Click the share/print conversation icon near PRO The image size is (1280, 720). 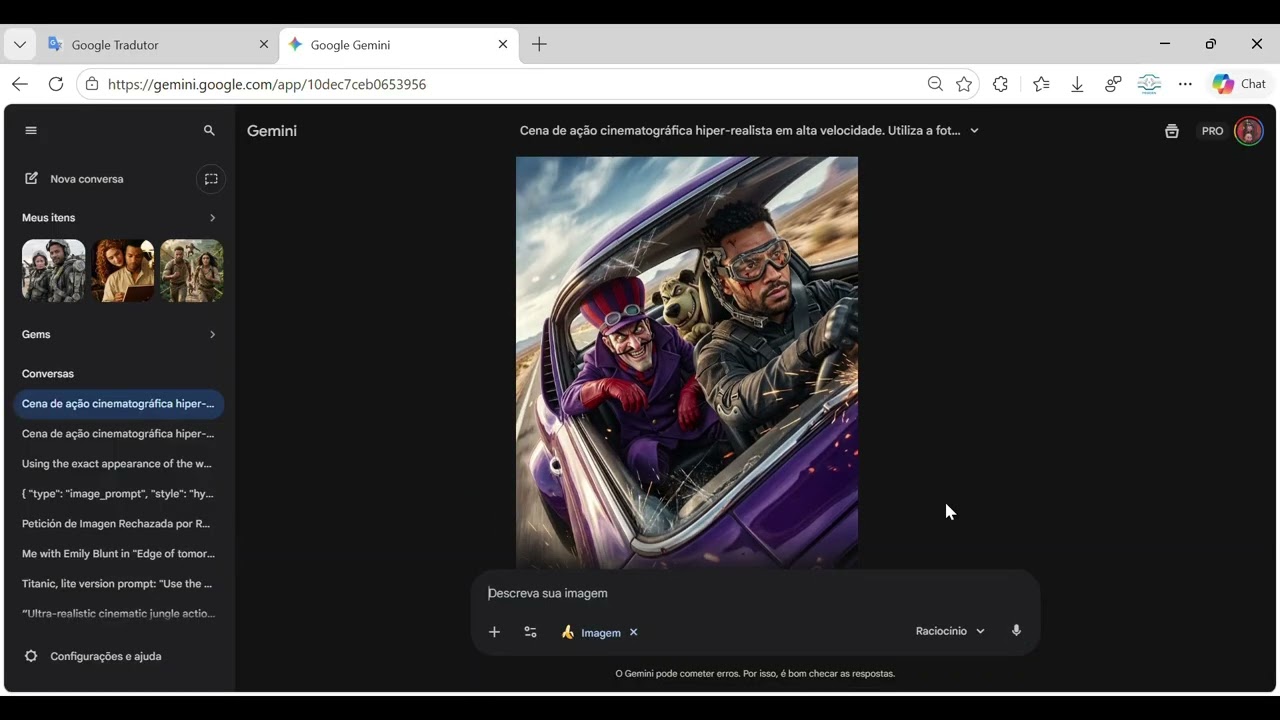[1172, 131]
